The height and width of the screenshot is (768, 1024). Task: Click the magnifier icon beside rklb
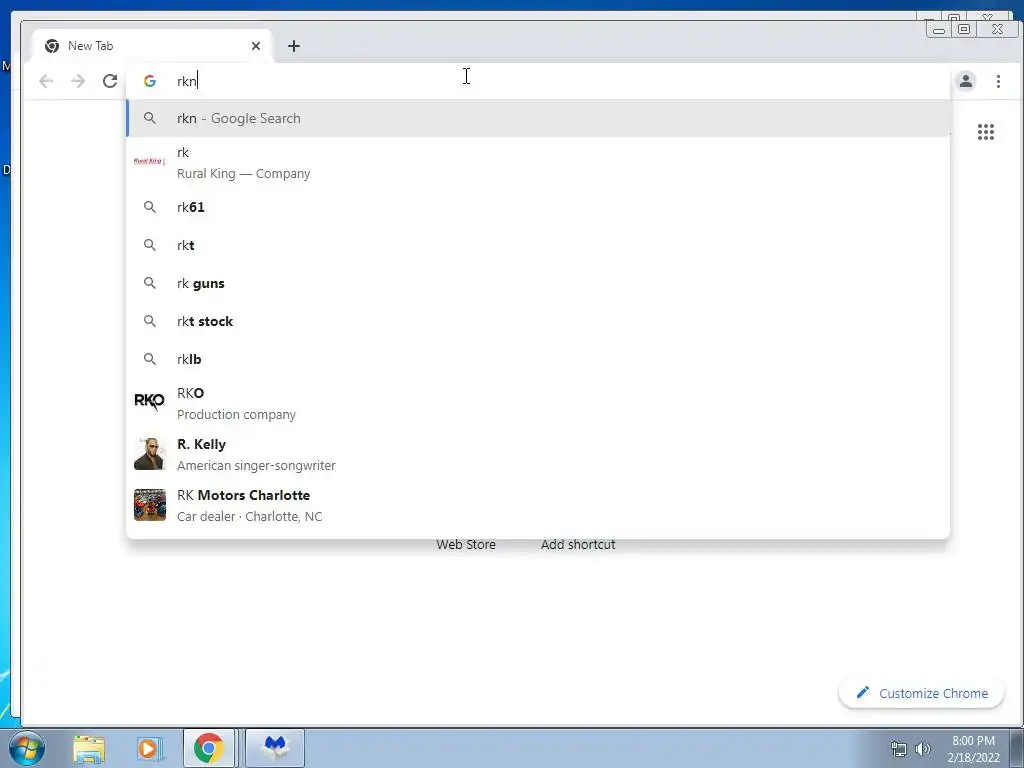(x=150, y=359)
